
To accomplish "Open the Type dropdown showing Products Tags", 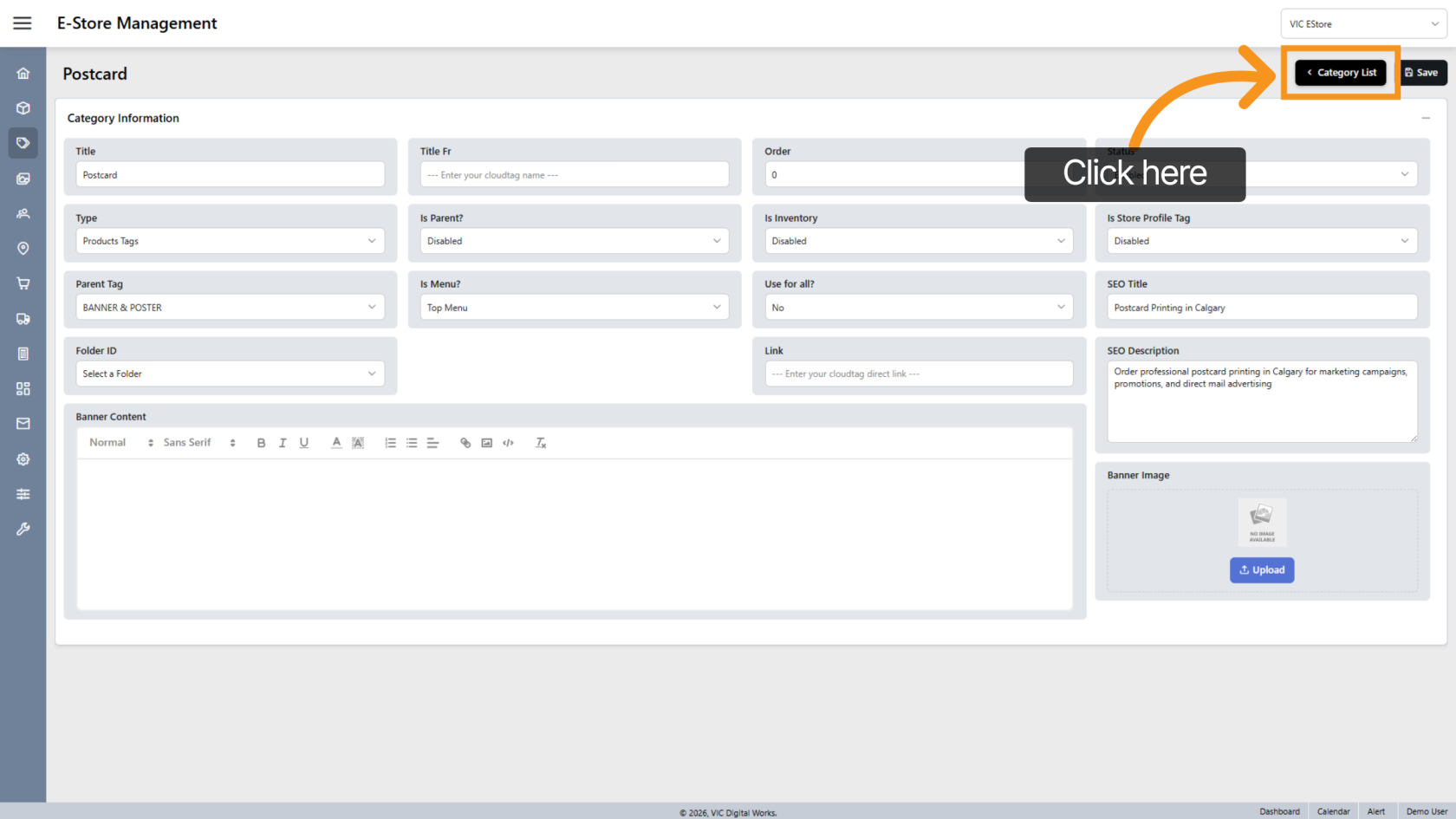I will click(230, 241).
